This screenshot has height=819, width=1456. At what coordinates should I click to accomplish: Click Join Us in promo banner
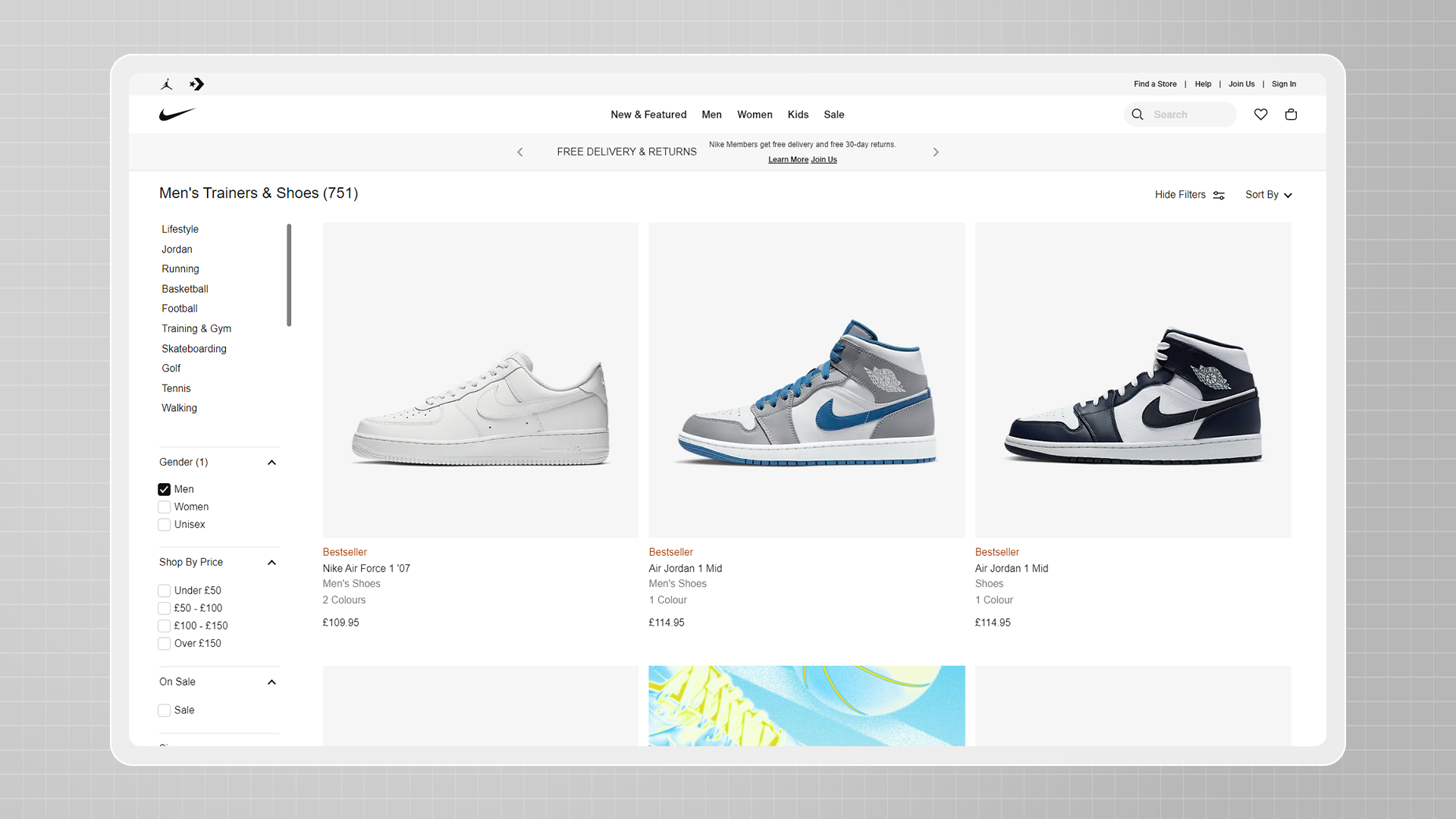[824, 160]
